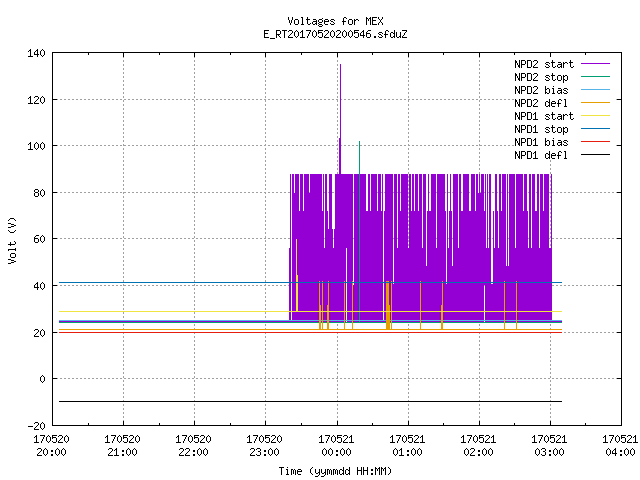This screenshot has height=480, width=640.
Task: Click the green NPD2 stop legend line sample
Action: (595, 76)
